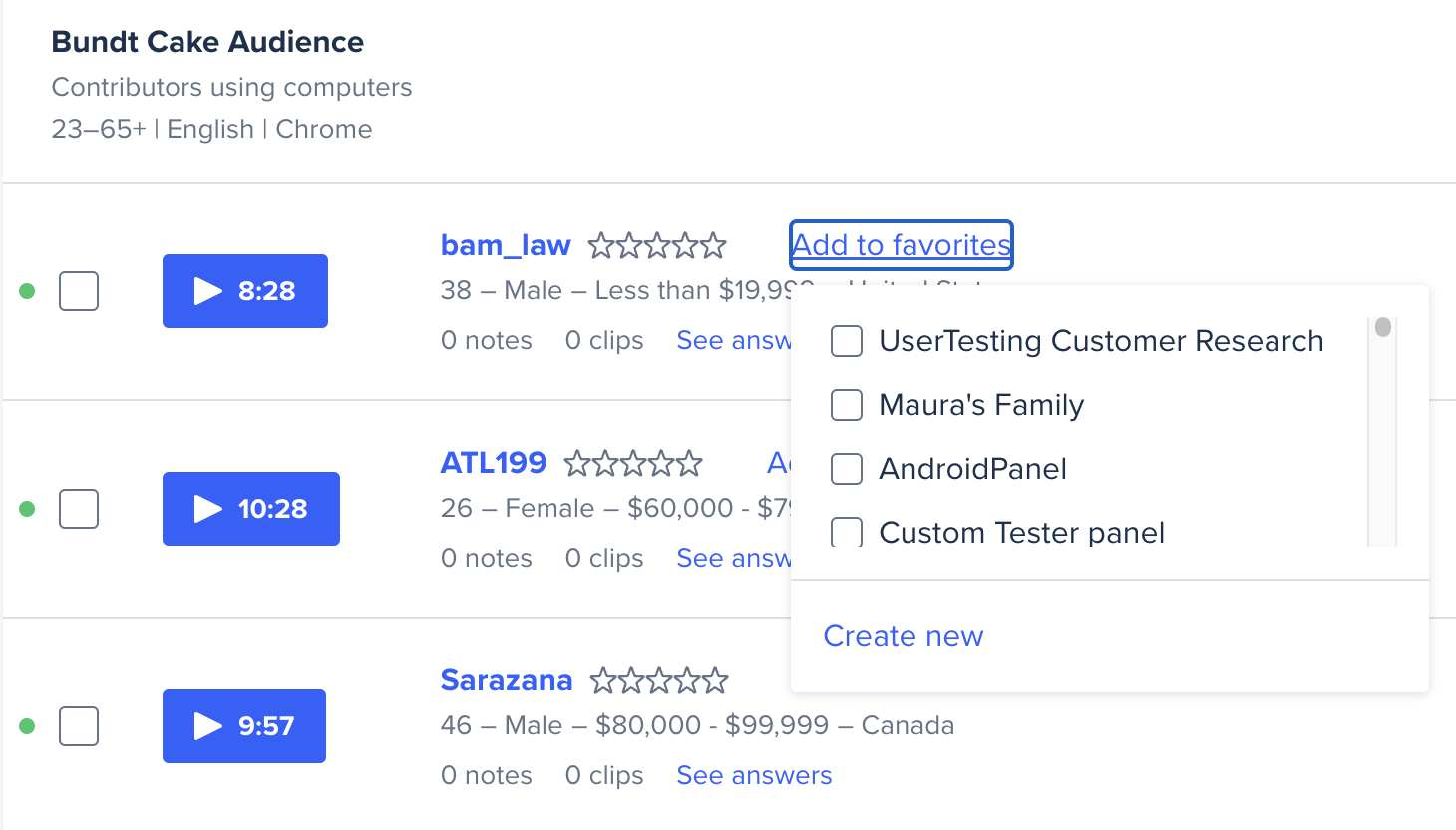The width and height of the screenshot is (1456, 830).
Task: Check the Maura's Family favorites list
Action: tap(847, 405)
